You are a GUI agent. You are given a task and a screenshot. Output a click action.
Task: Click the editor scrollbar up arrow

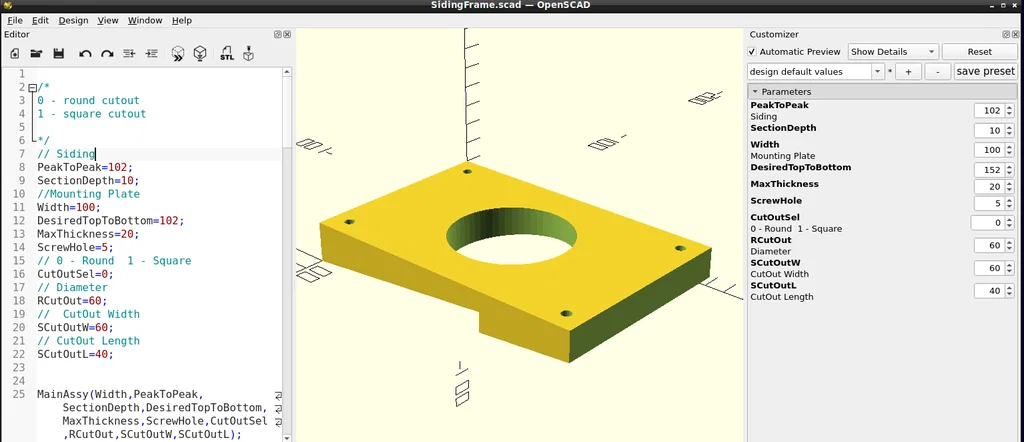point(287,74)
